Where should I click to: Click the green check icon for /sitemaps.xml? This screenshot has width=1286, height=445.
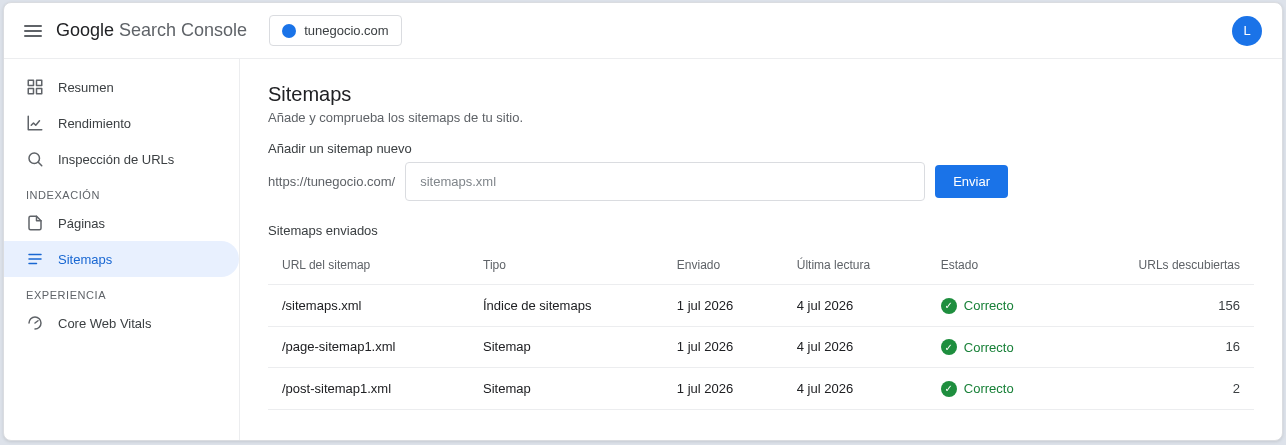[x=949, y=306]
